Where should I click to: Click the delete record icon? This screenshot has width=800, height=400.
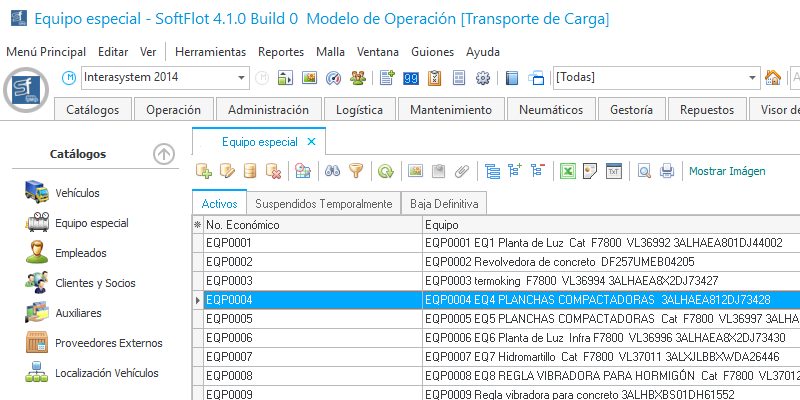[x=272, y=171]
